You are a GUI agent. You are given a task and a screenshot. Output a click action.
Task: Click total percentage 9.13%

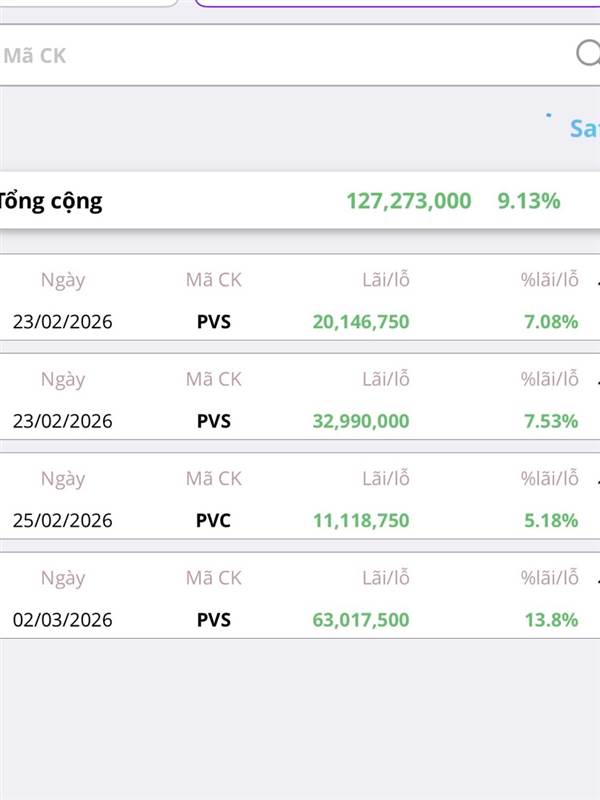click(528, 201)
